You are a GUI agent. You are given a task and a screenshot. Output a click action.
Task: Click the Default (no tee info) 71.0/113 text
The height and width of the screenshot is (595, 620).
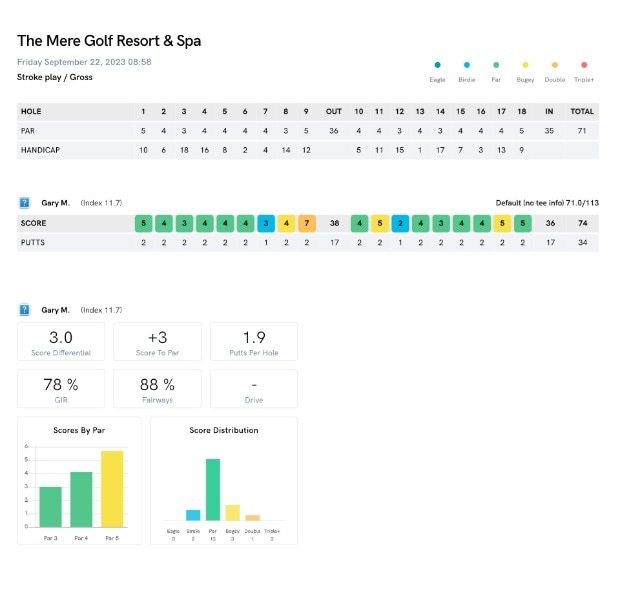tap(547, 203)
